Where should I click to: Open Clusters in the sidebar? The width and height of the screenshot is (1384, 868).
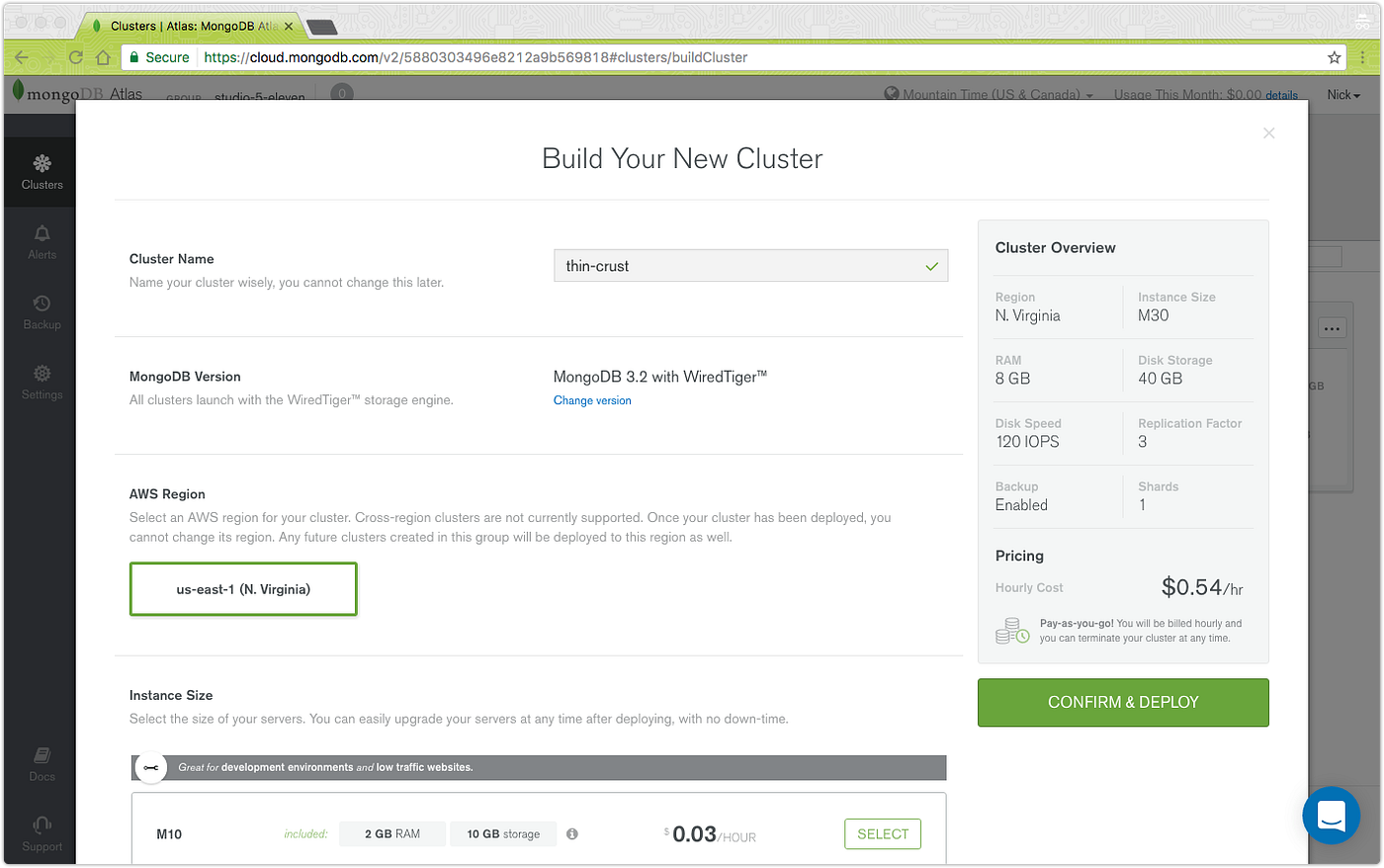[42, 172]
